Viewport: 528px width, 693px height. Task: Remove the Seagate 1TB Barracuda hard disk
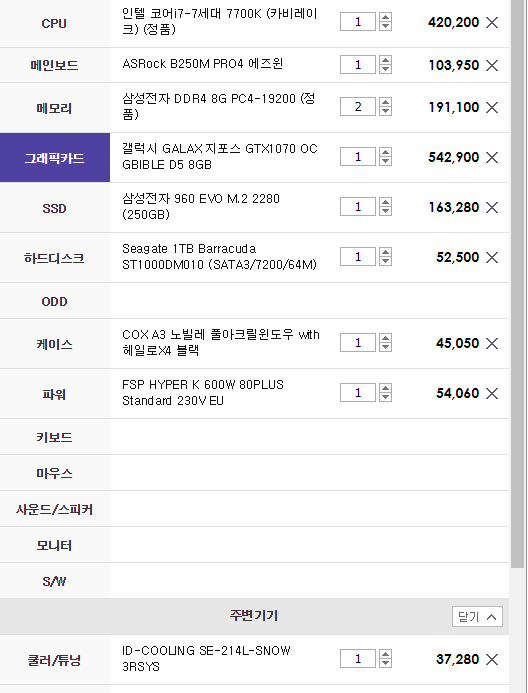tap(492, 257)
